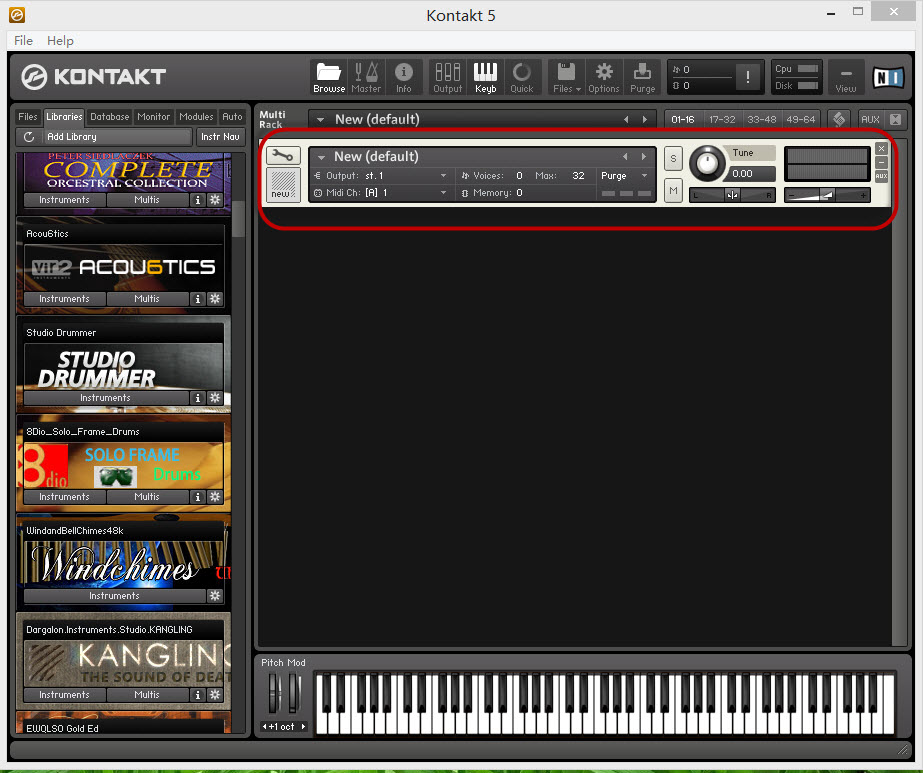This screenshot has height=773, width=923.
Task: Click the Tune knob
Action: [x=707, y=163]
